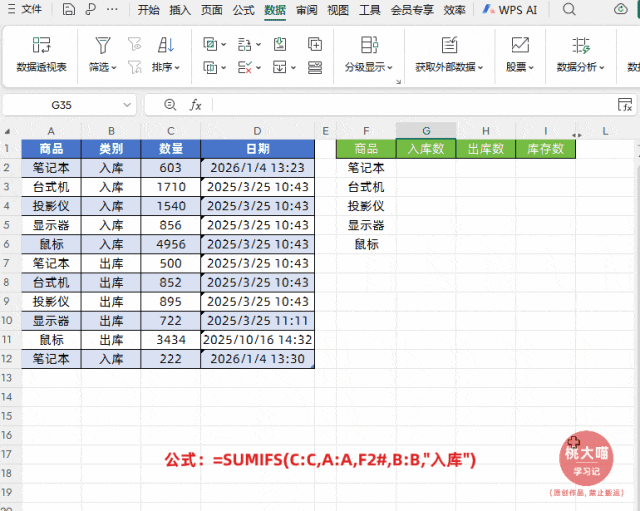Click the 桃大喵 学习记 floating badge
The width and height of the screenshot is (640, 511).
[586, 459]
